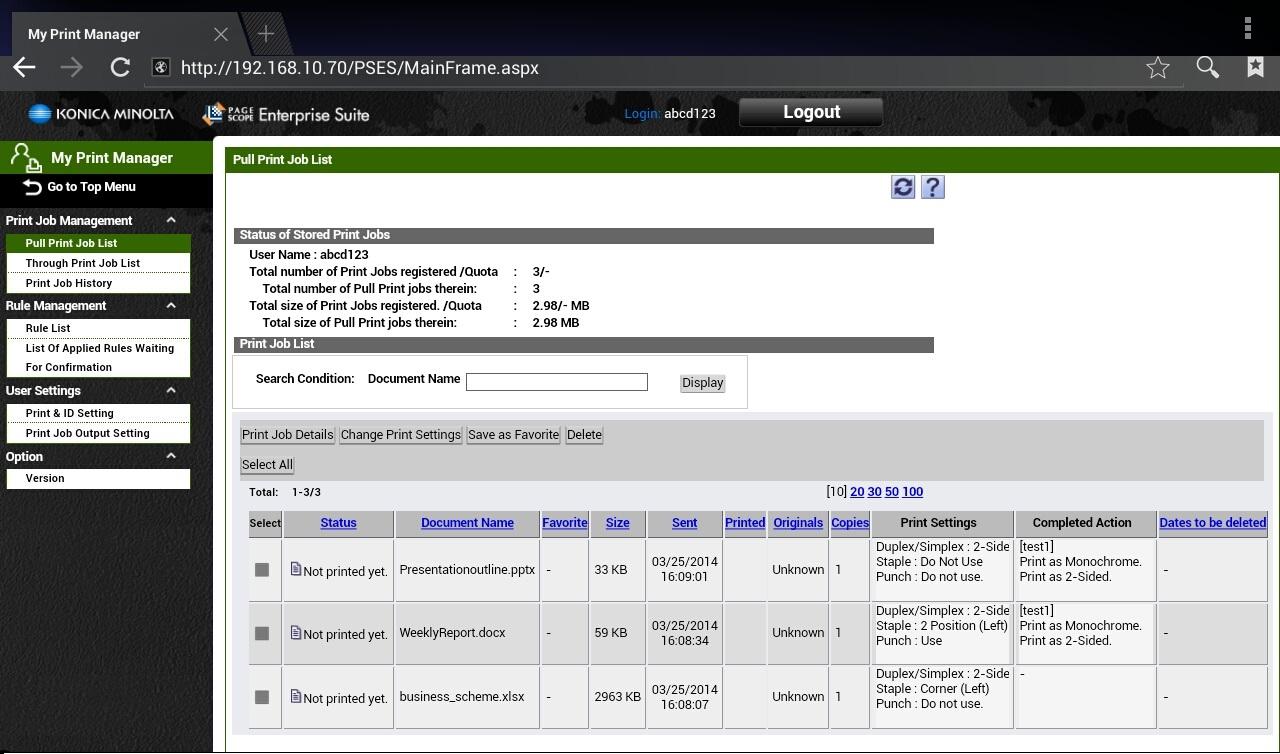The image size is (1280, 754).
Task: Open browser search magnifier icon
Action: pos(1208,68)
